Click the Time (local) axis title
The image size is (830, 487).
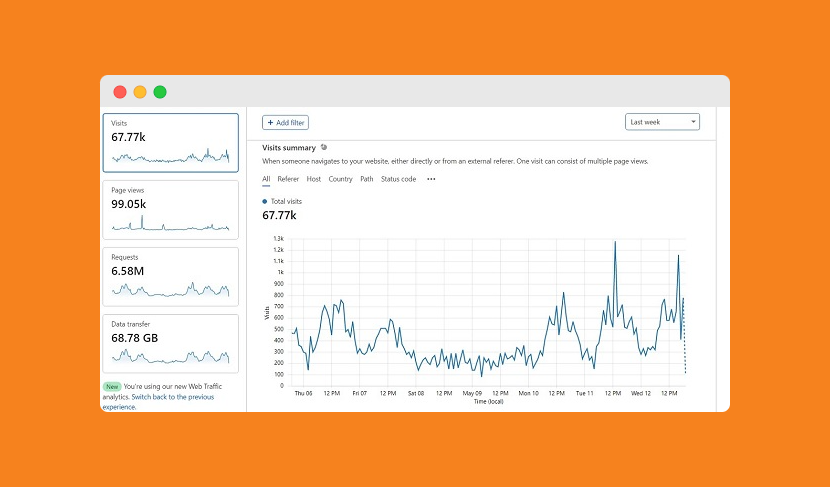(x=489, y=402)
